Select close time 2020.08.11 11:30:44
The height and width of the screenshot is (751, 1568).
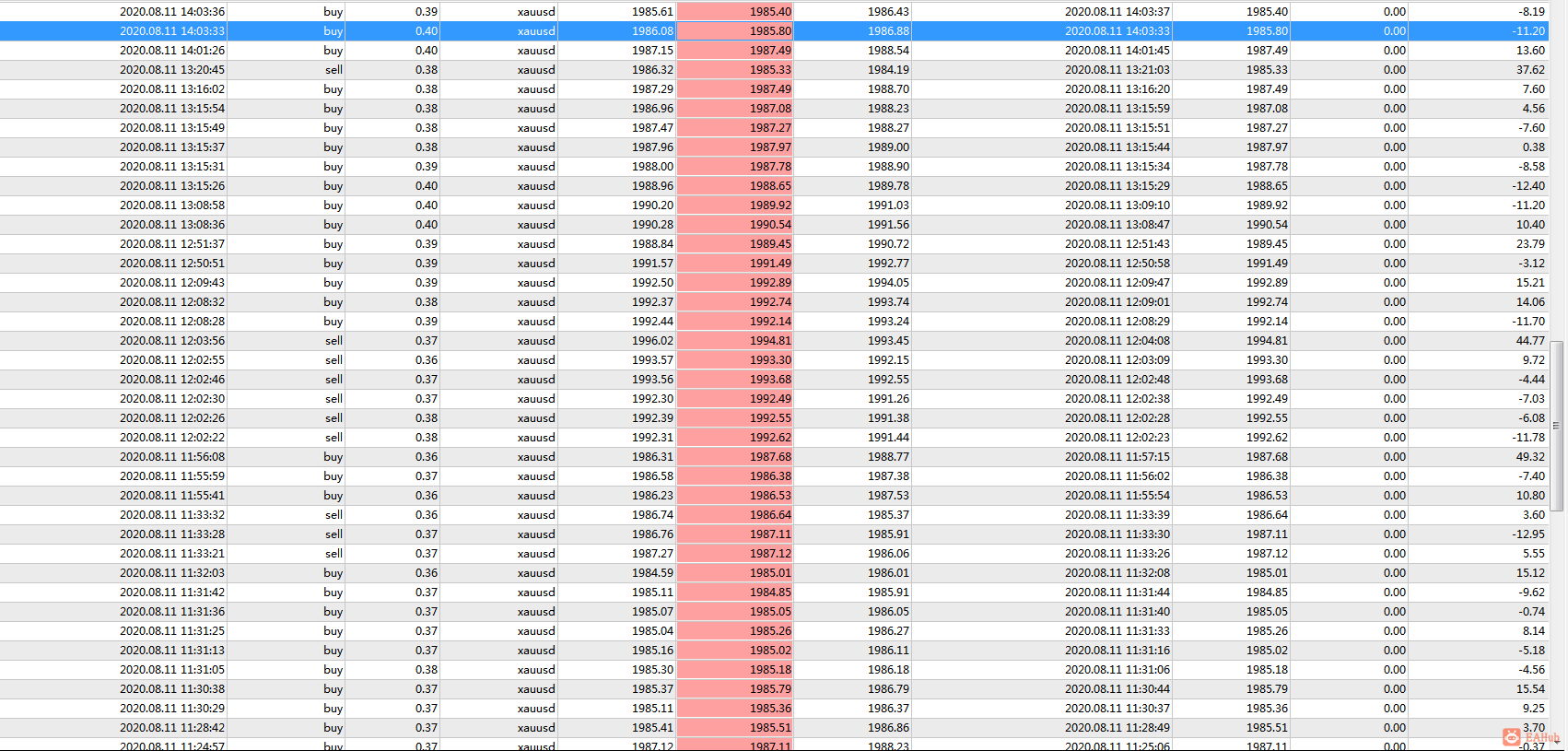click(x=1117, y=689)
